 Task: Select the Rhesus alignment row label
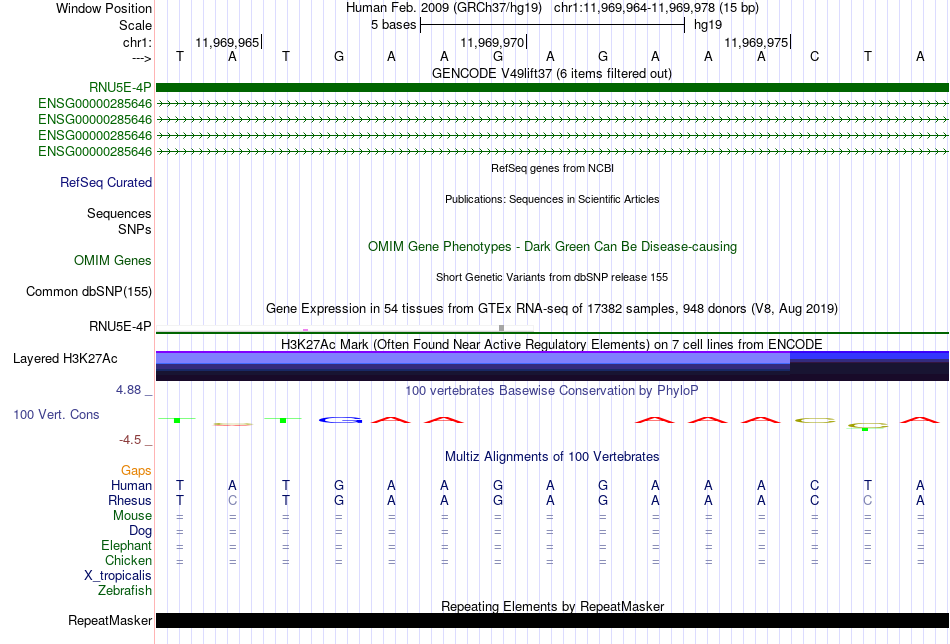click(130, 500)
